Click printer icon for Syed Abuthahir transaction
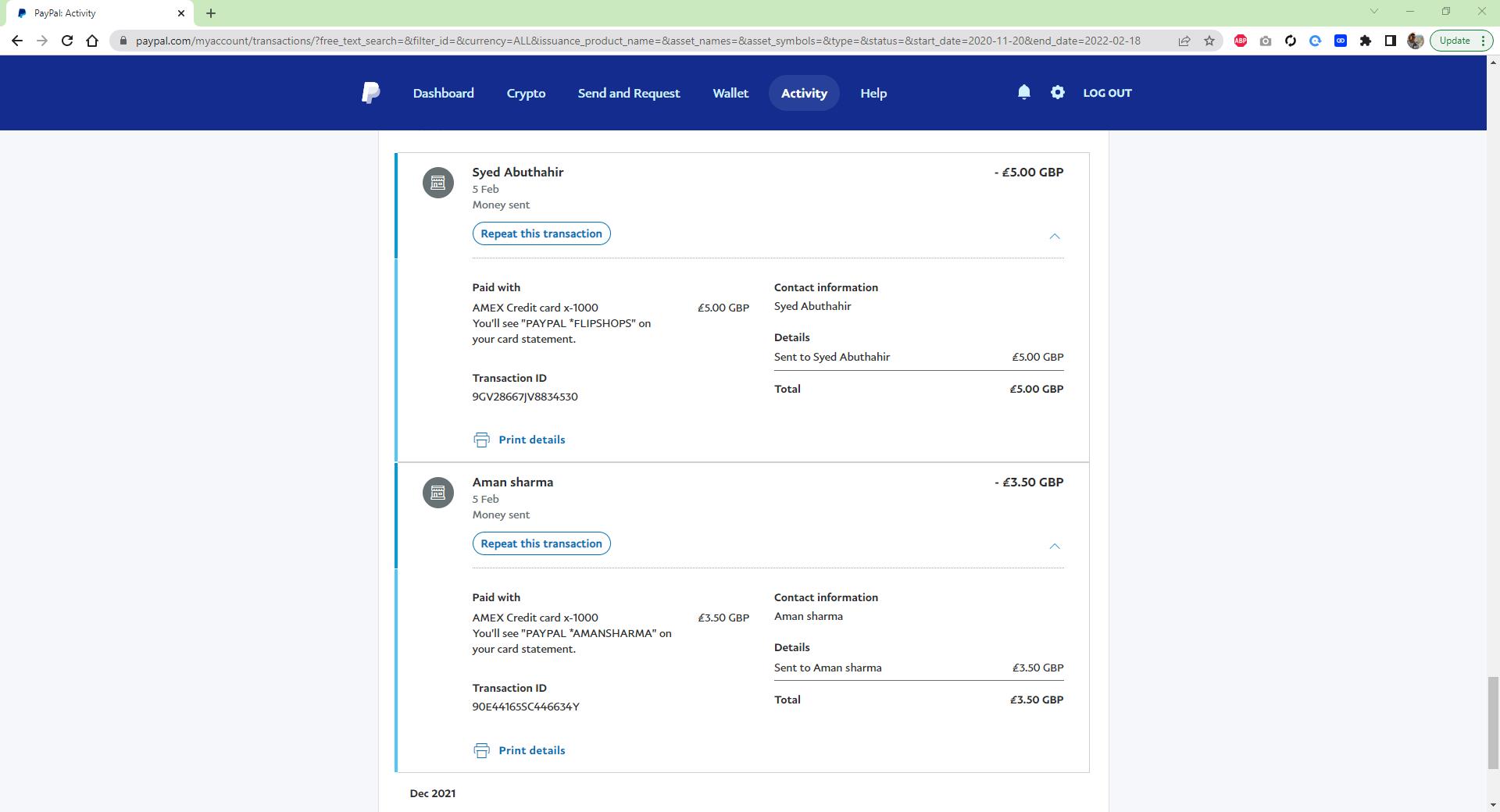The width and height of the screenshot is (1500, 812). [x=481, y=440]
